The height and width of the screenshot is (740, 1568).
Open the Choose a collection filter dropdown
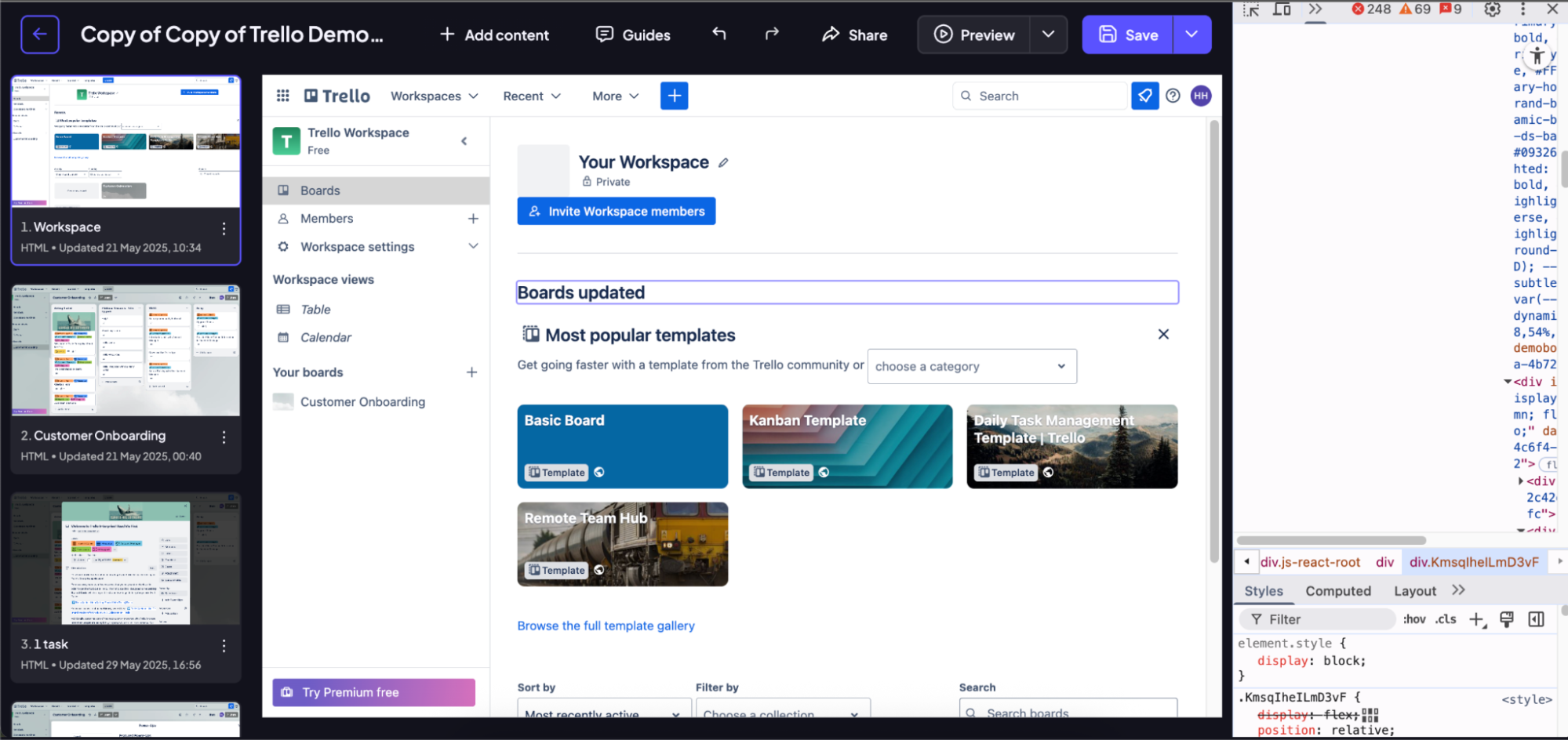tap(783, 709)
